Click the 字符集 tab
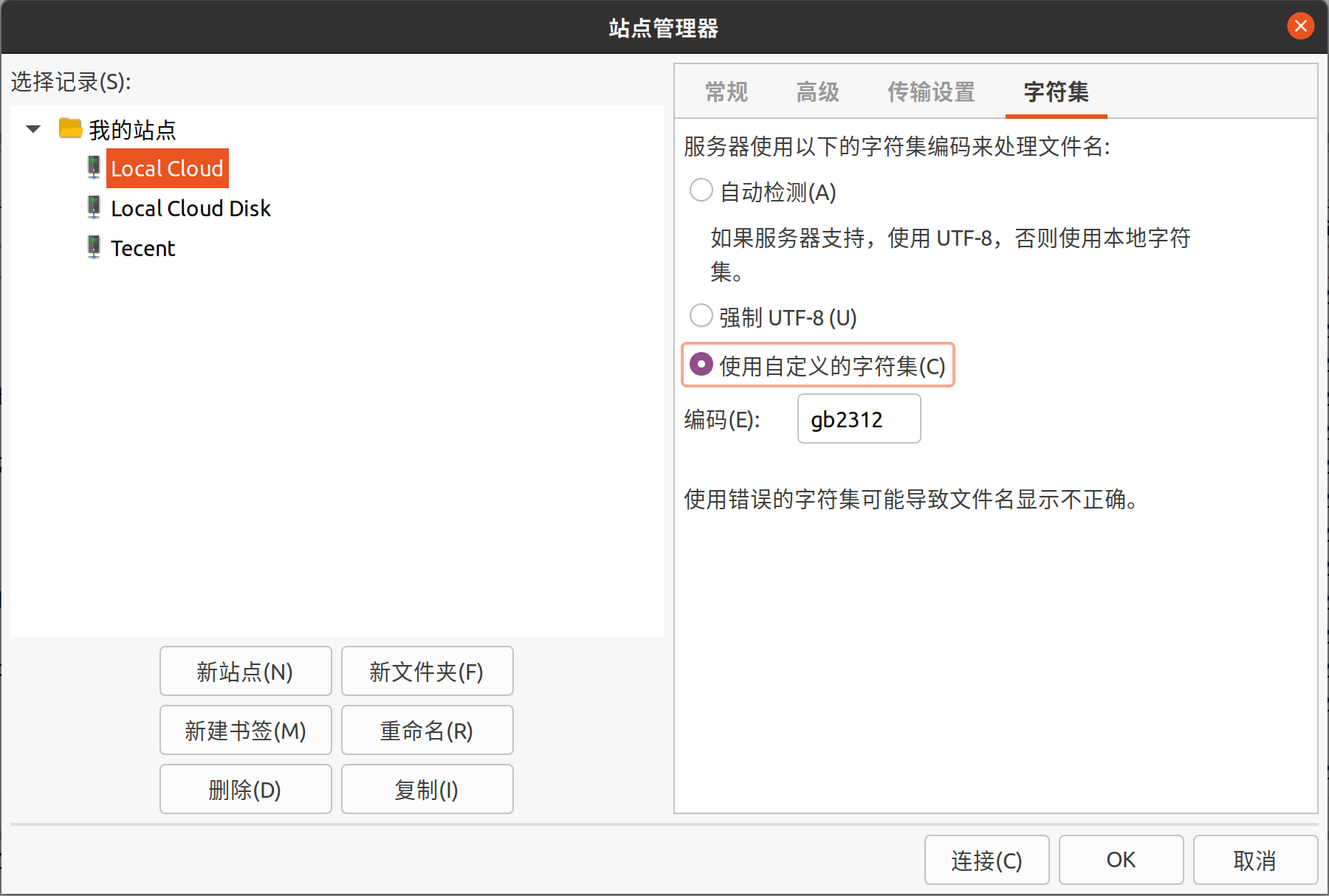 point(1056,92)
